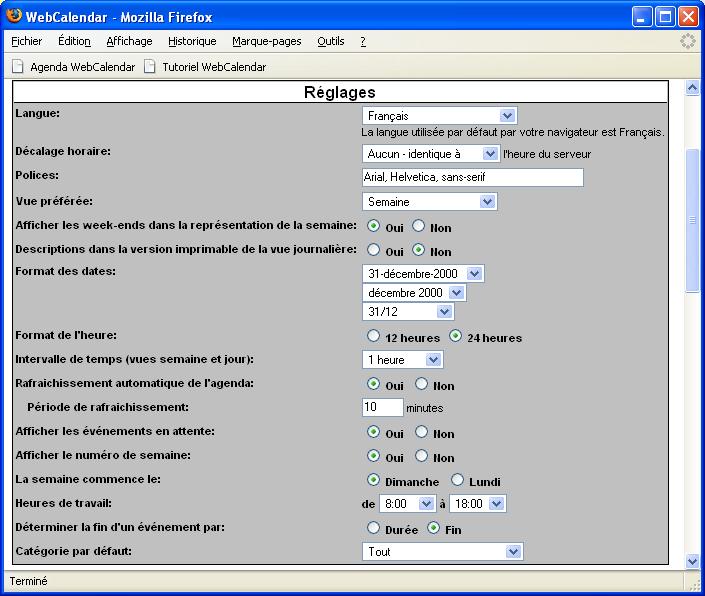Select Non for événements en attente
This screenshot has height=596, width=705.
click(421, 432)
